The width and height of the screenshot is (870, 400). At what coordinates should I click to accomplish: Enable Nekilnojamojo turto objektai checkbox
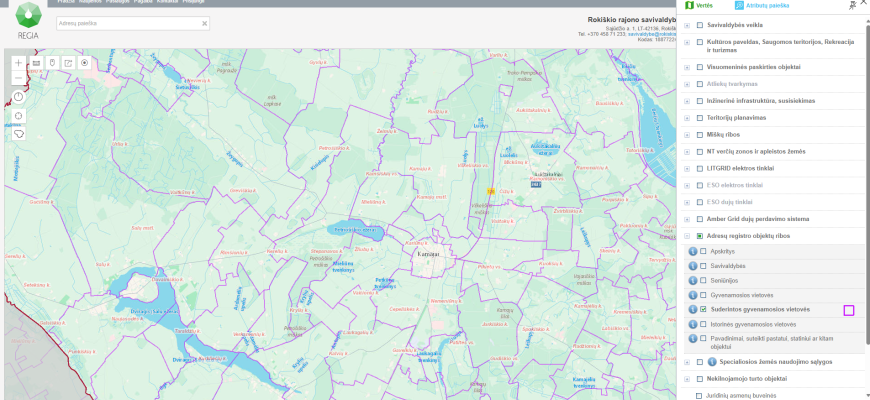click(x=700, y=379)
